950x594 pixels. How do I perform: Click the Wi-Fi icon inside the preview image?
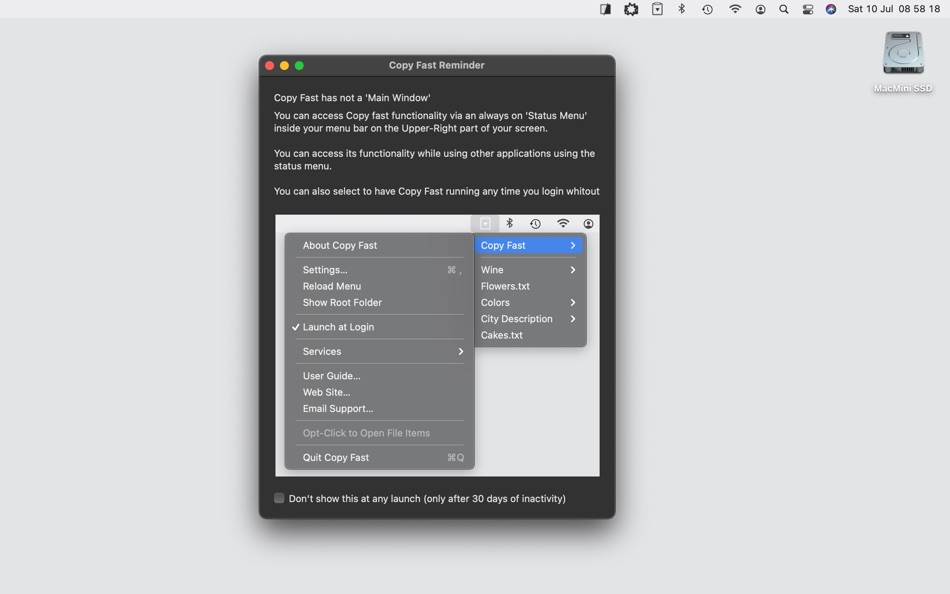[x=563, y=224]
